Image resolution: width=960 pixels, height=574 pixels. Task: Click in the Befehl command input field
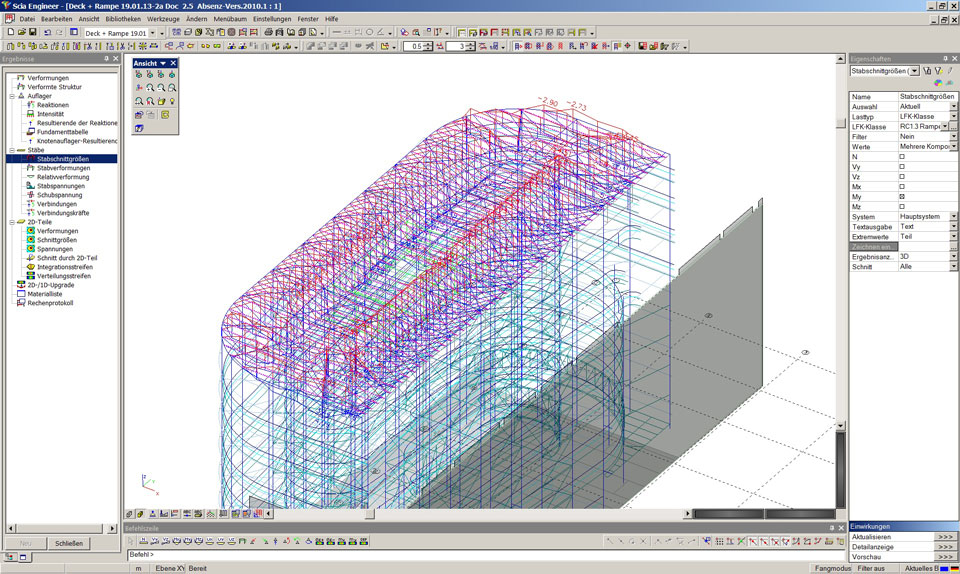pos(400,554)
